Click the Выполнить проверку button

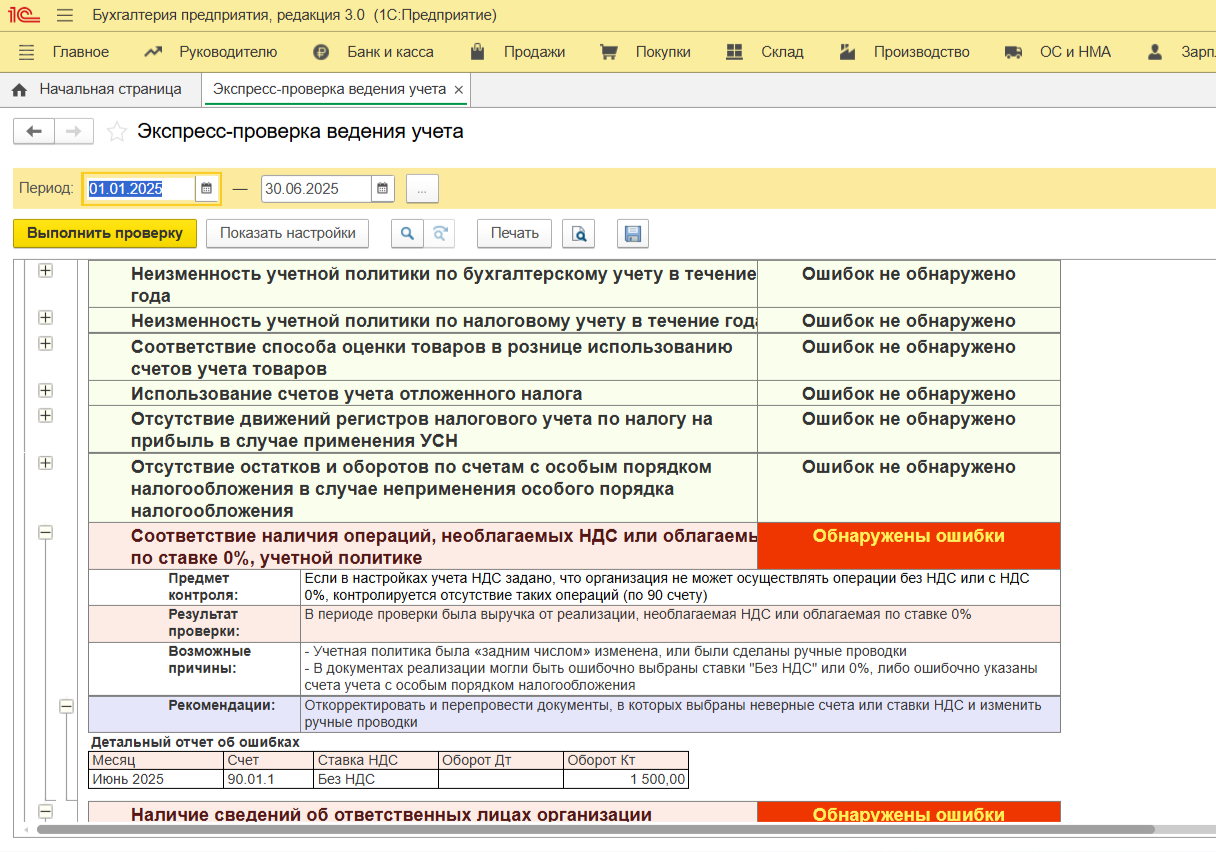click(105, 233)
